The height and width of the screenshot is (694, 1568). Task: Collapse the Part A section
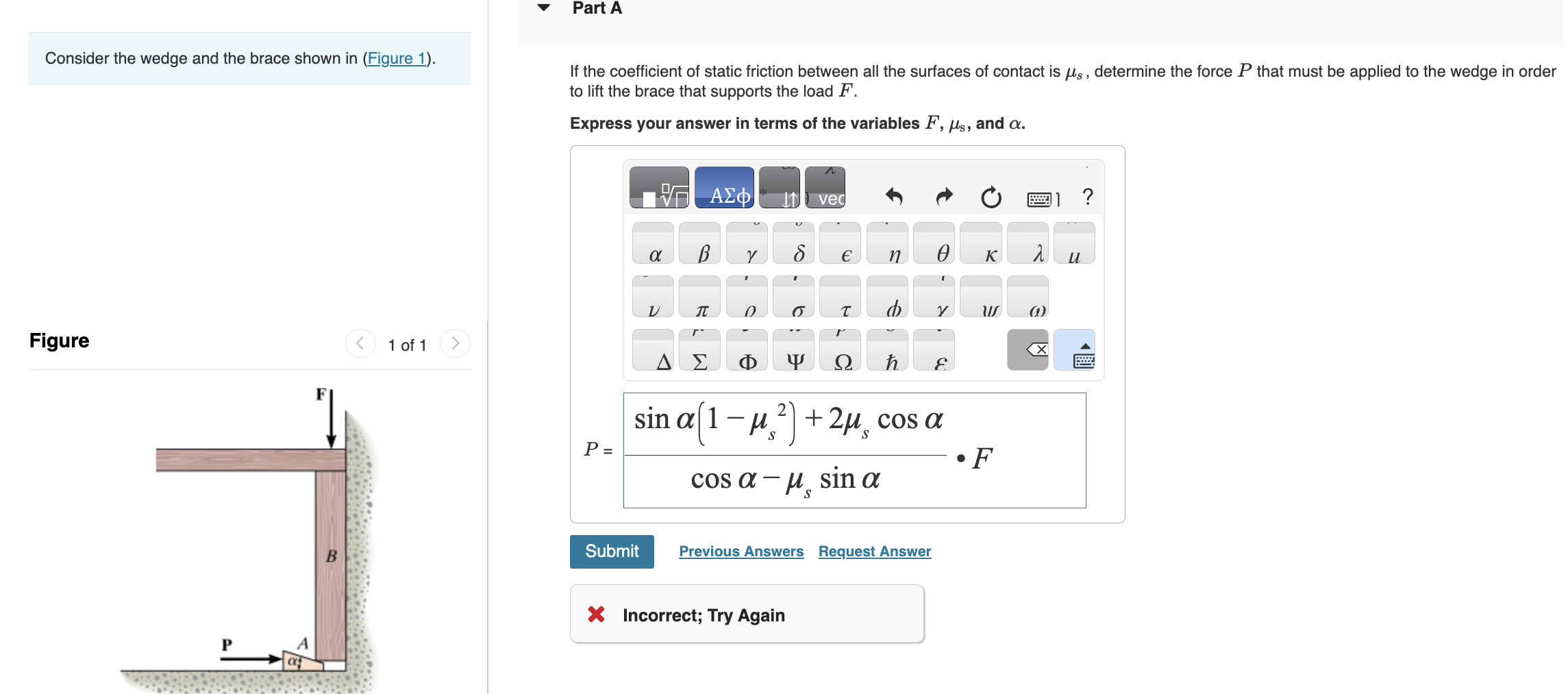coord(542,7)
